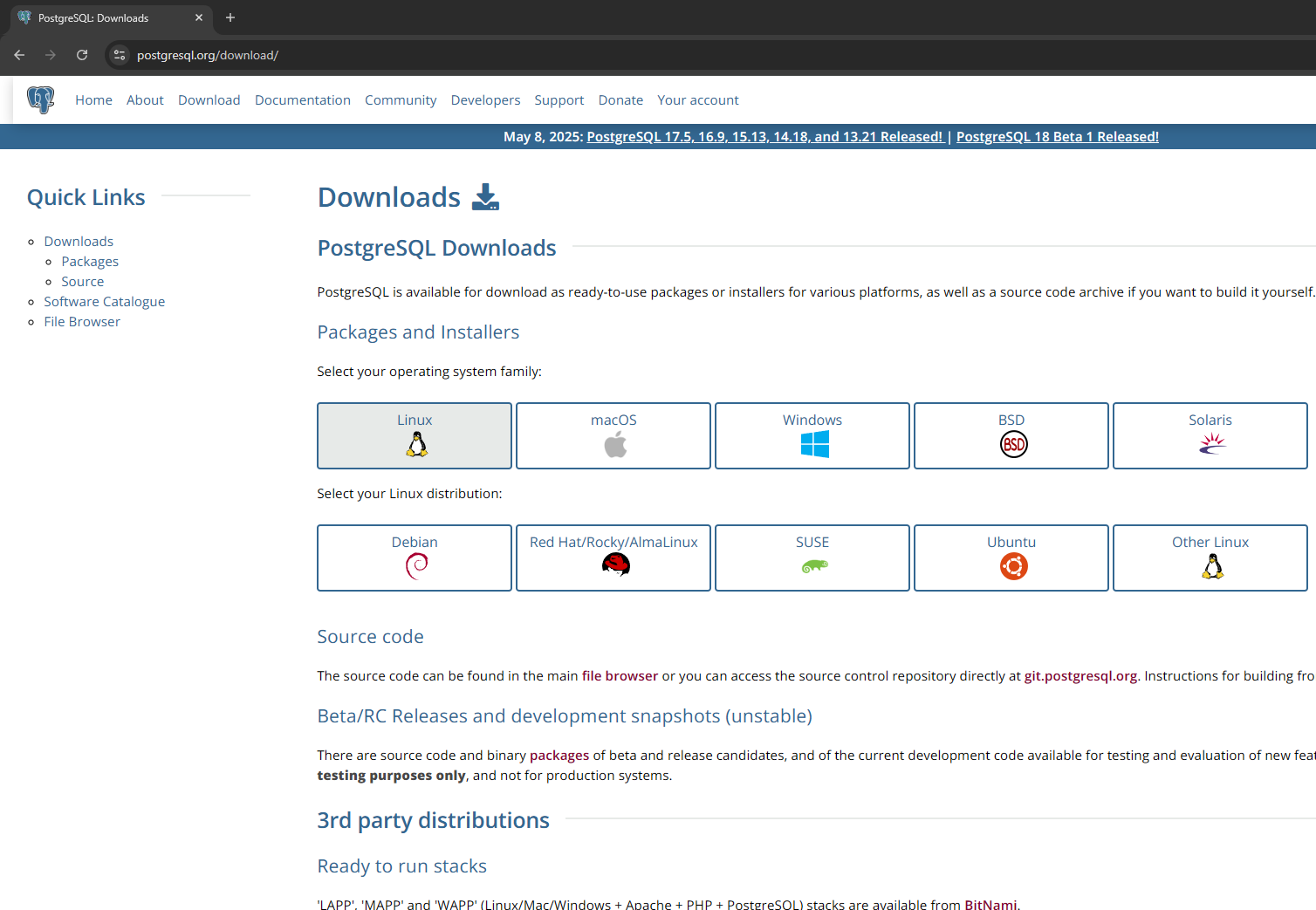This screenshot has width=1316, height=910.
Task: Follow the BitNami link
Action: [x=990, y=904]
